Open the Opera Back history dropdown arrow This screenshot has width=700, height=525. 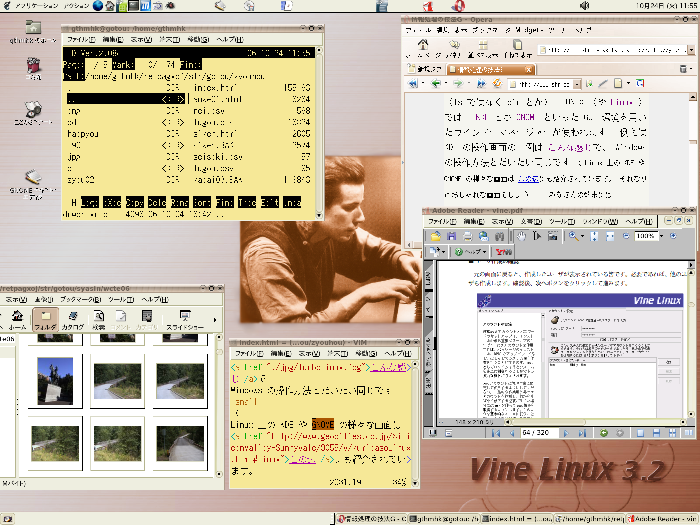(x=446, y=83)
